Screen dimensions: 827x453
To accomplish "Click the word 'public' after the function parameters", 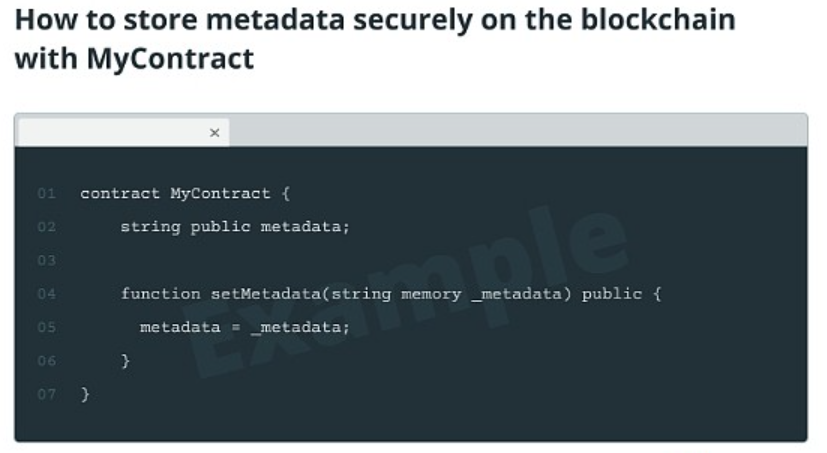I will [612, 294].
